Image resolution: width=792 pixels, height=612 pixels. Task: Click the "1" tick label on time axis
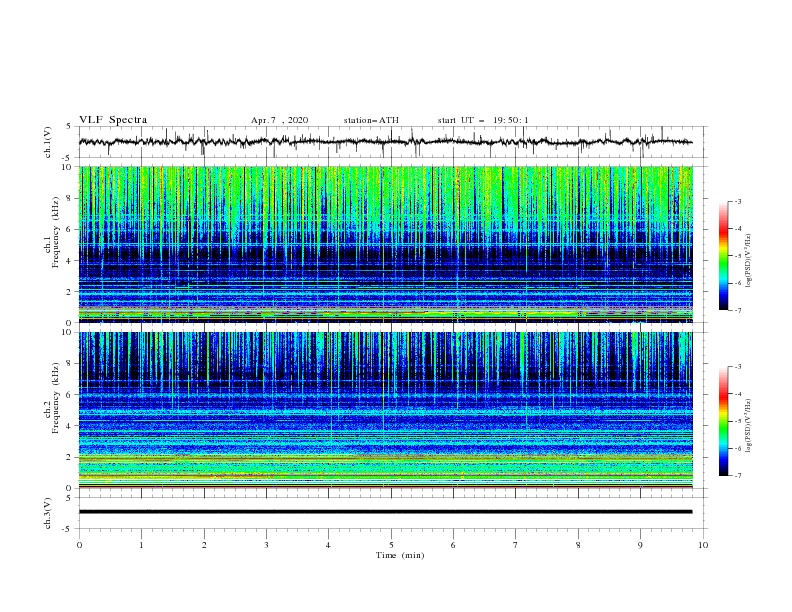[141, 545]
